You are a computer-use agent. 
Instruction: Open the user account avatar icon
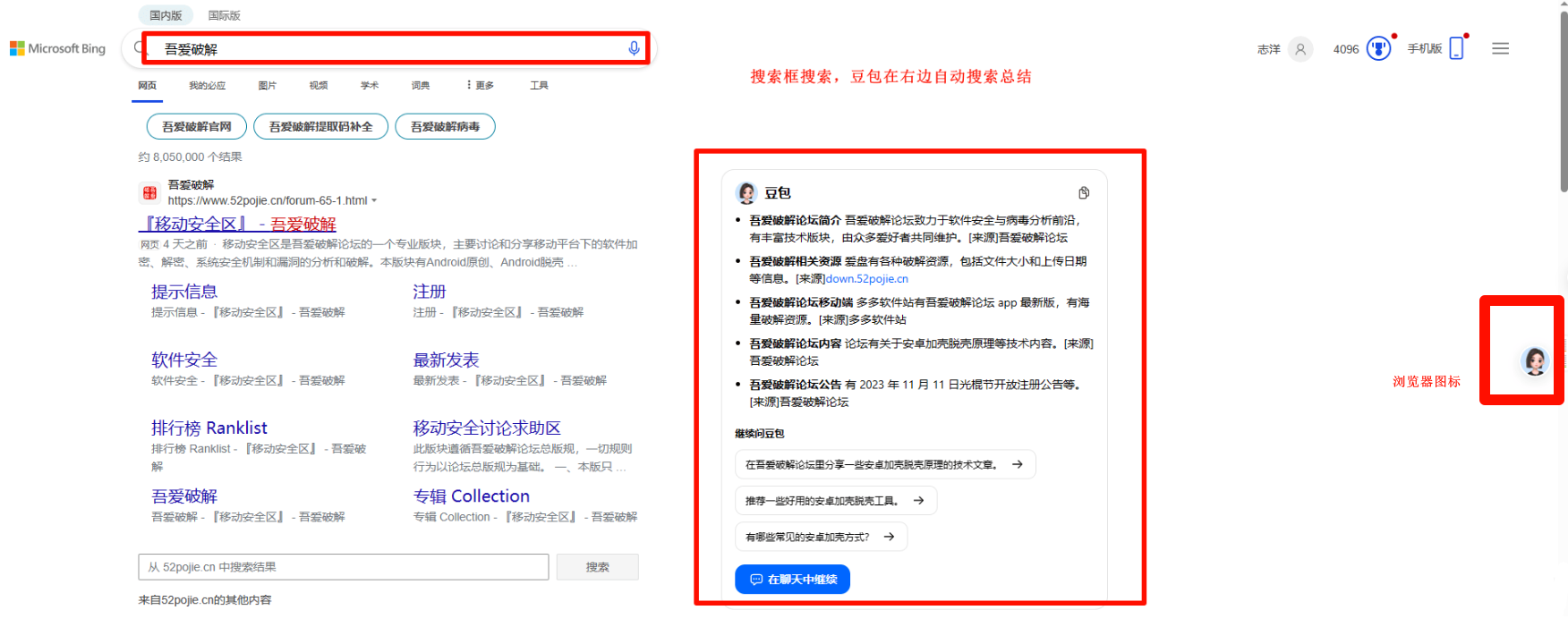tap(1300, 49)
